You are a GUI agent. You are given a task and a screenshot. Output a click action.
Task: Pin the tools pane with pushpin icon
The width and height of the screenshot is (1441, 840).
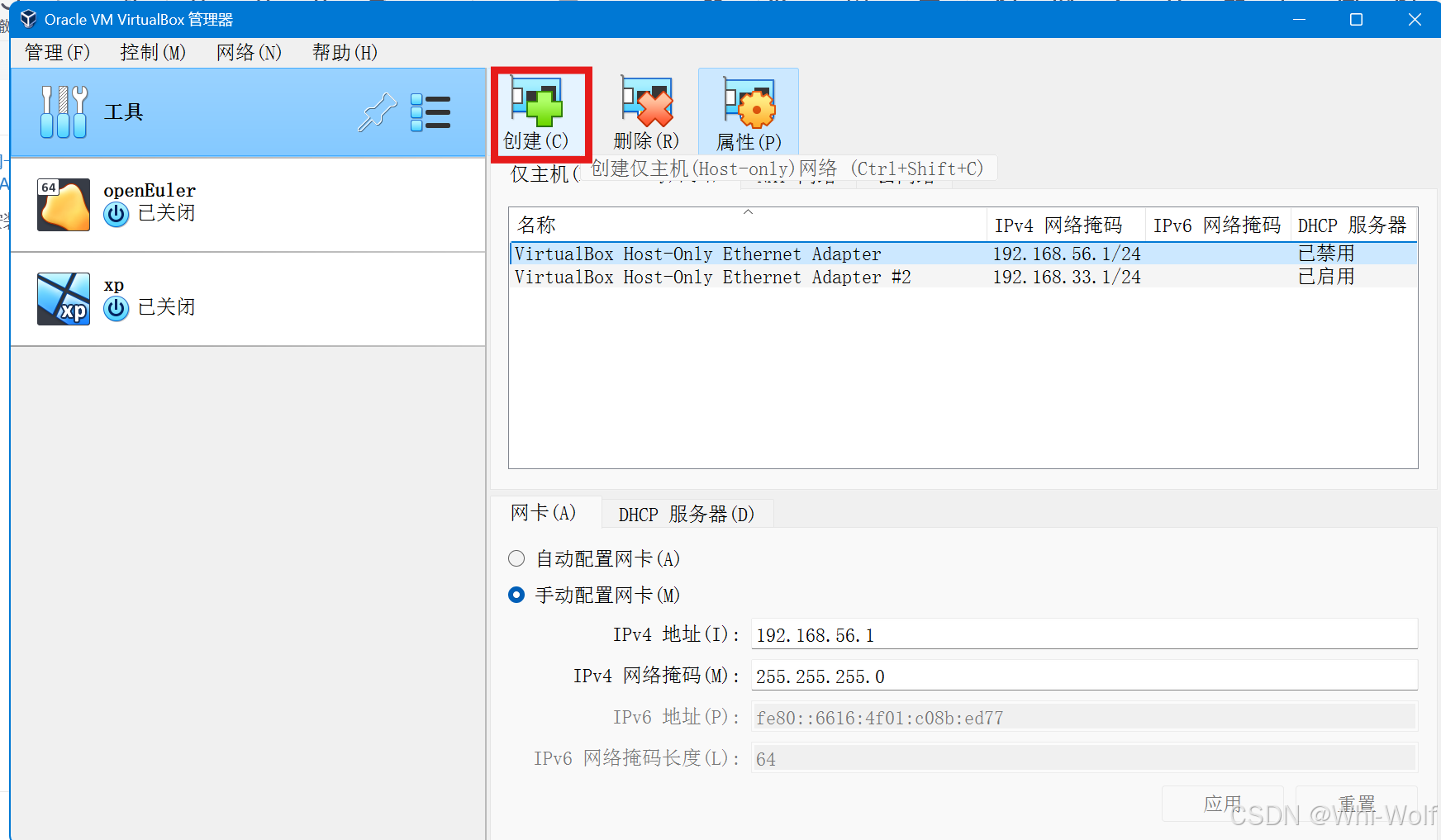[377, 112]
